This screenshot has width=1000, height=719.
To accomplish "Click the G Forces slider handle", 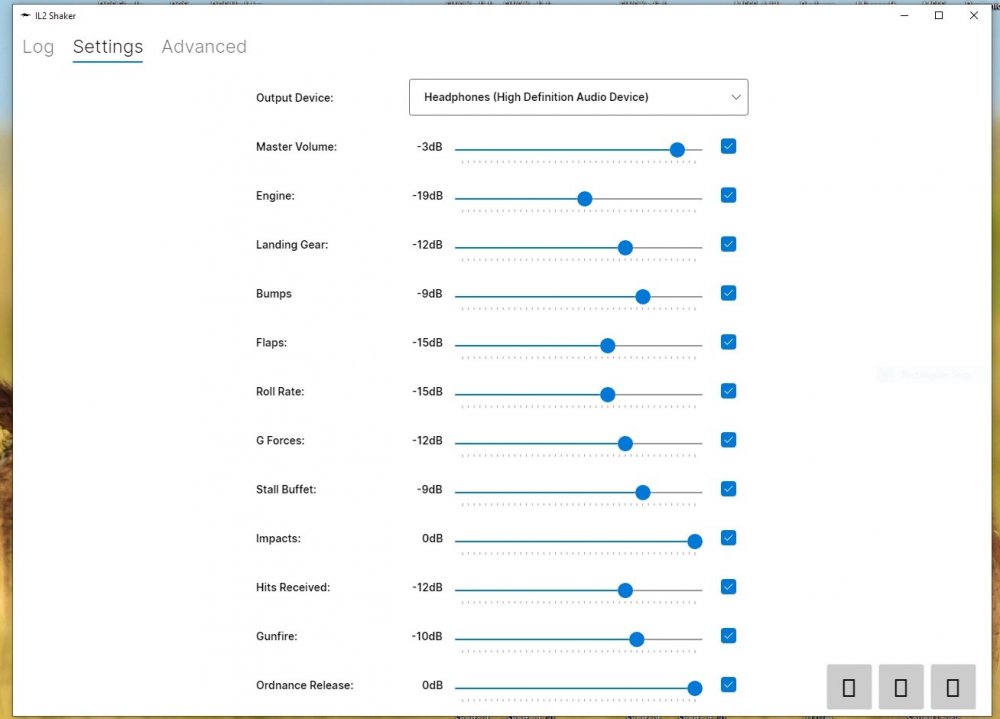I will [x=626, y=443].
